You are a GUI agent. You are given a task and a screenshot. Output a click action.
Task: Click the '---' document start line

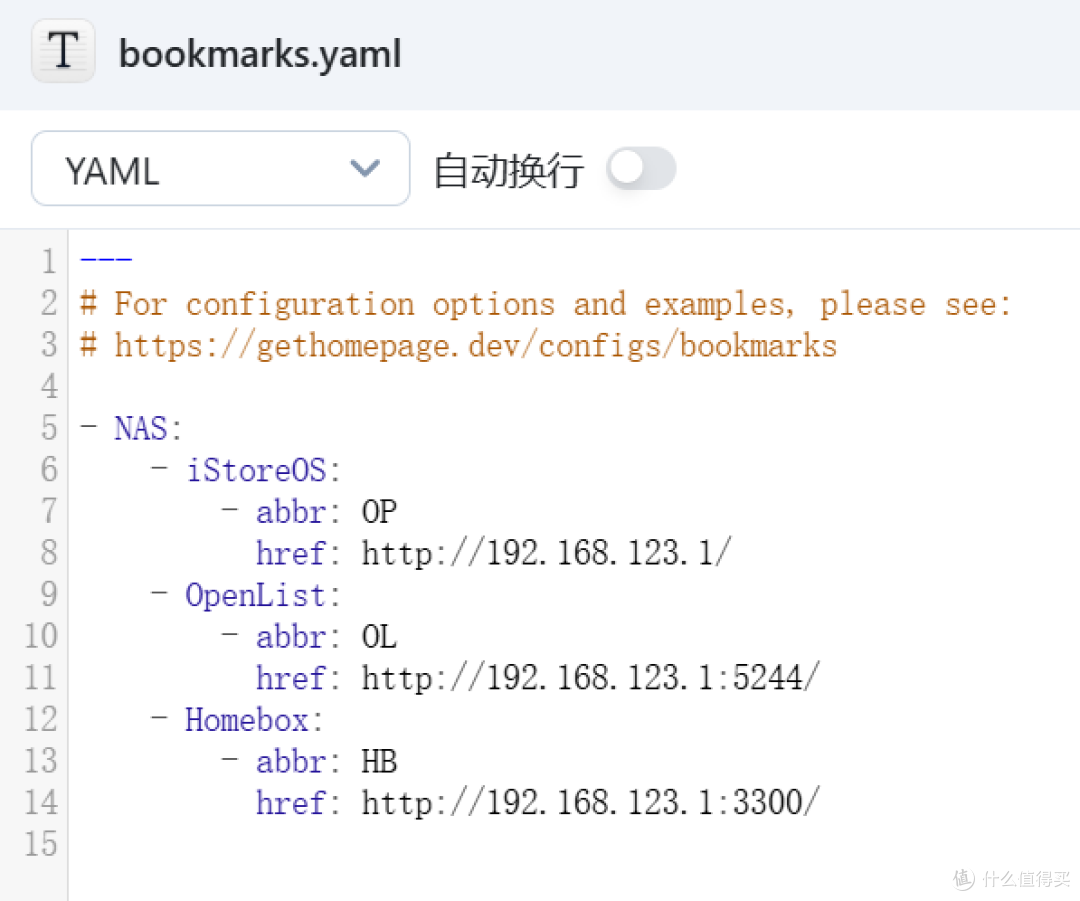pos(106,260)
